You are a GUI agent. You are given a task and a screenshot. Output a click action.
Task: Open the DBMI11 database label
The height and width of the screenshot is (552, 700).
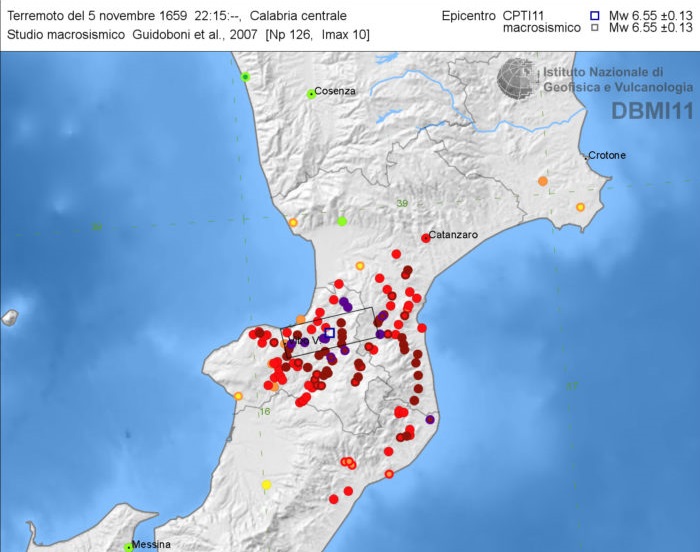click(x=651, y=110)
